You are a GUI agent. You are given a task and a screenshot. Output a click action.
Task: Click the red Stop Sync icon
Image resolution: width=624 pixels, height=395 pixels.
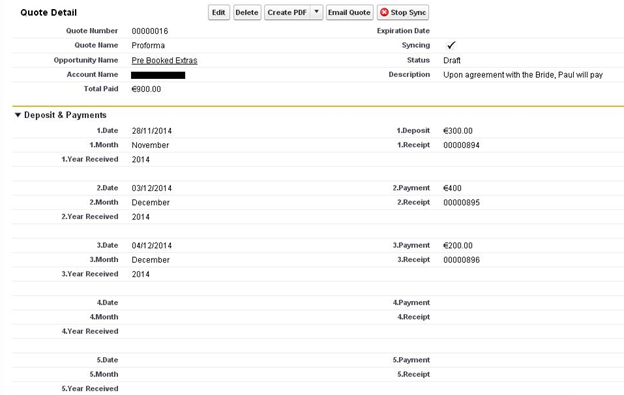click(x=384, y=12)
